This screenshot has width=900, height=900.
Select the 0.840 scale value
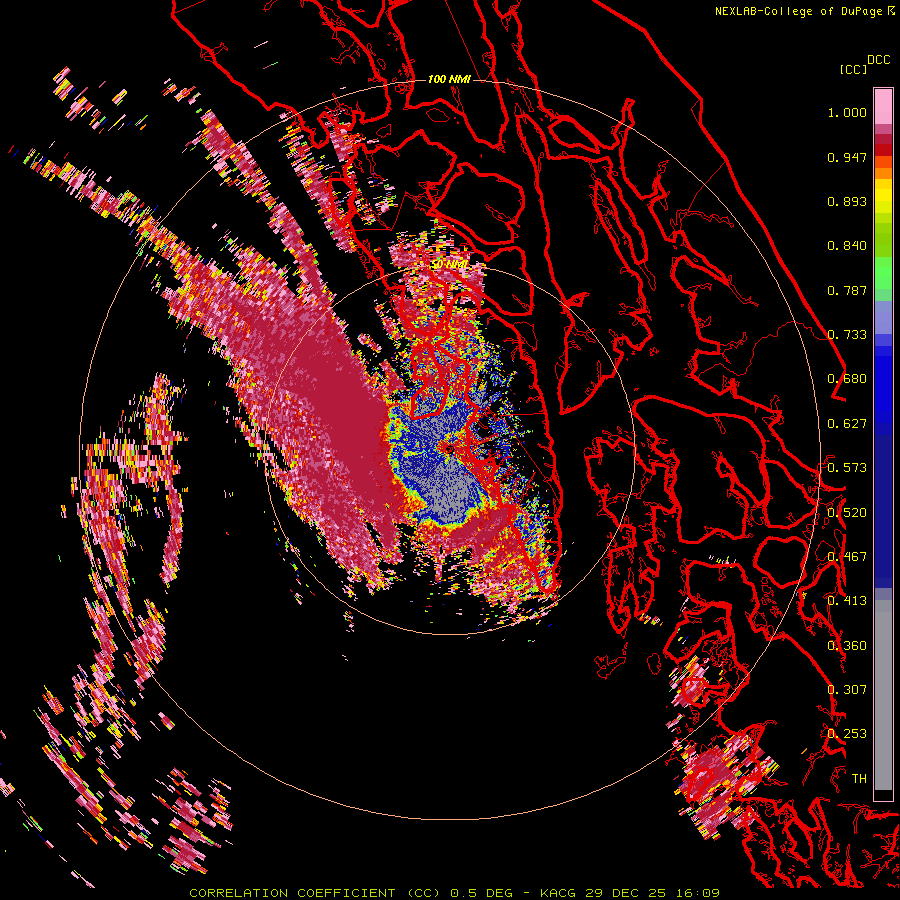click(847, 246)
